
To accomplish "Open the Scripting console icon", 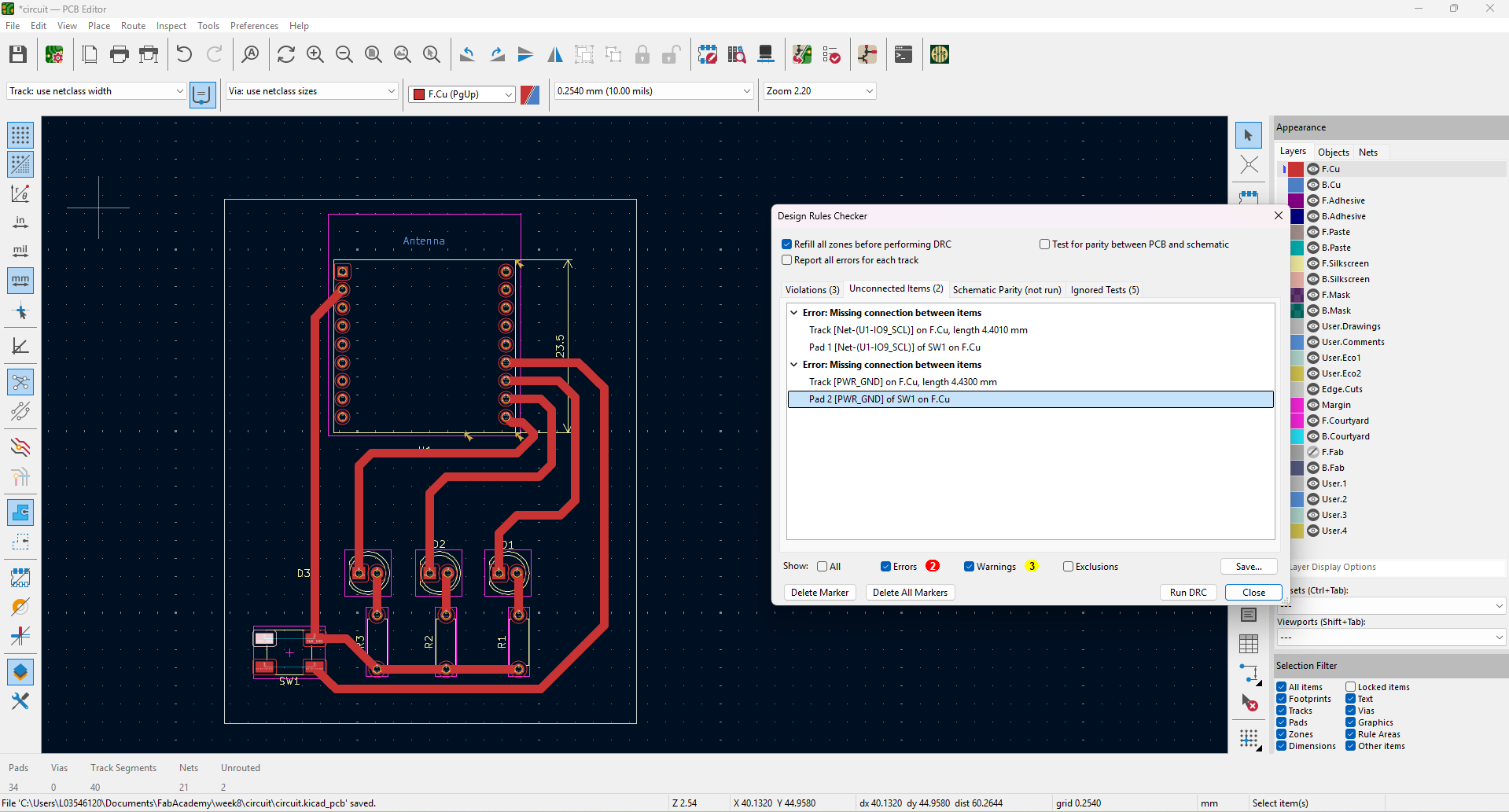I will [x=904, y=54].
